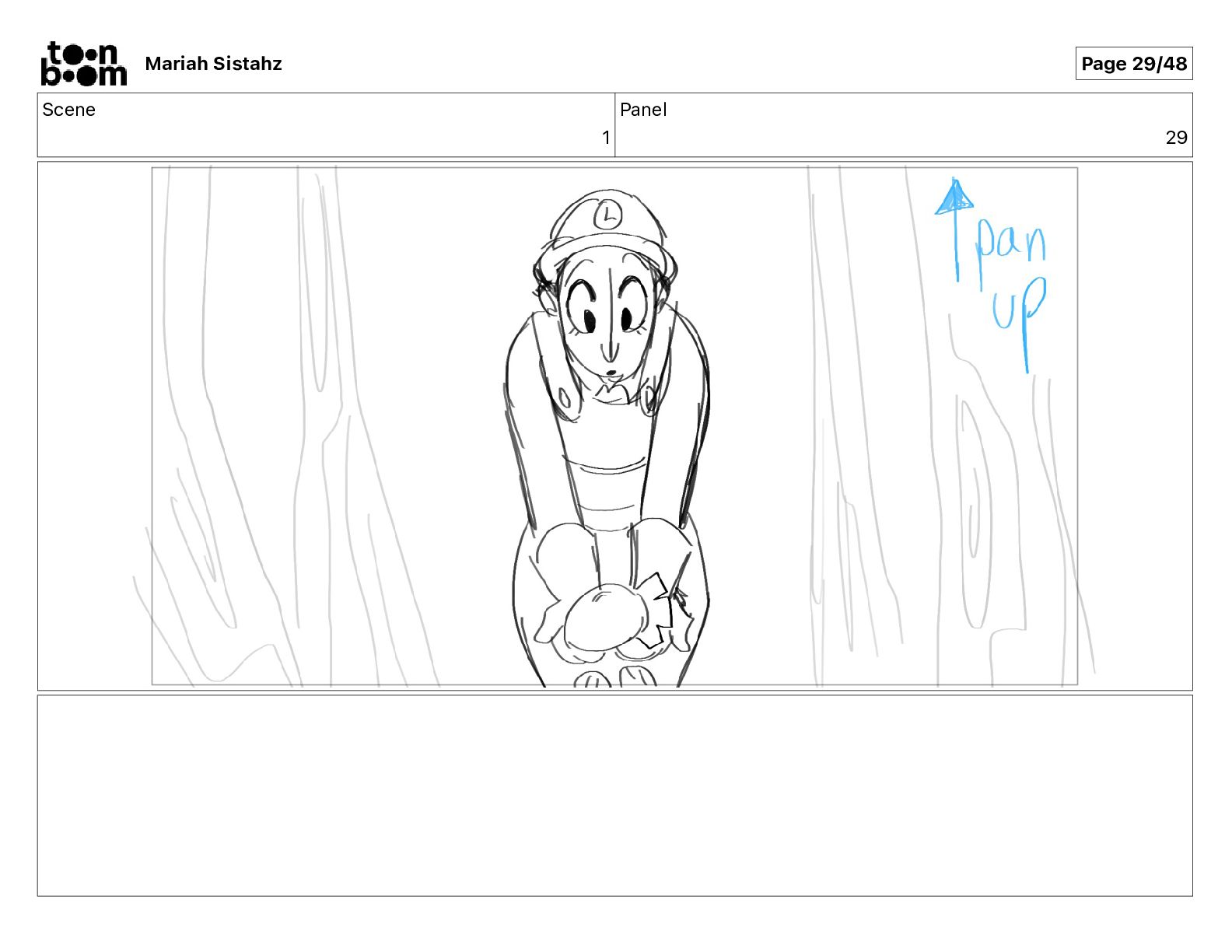This screenshot has height=952, width=1232.
Task: Click the 'Mariah Sistahz' project title
Action: click(213, 64)
